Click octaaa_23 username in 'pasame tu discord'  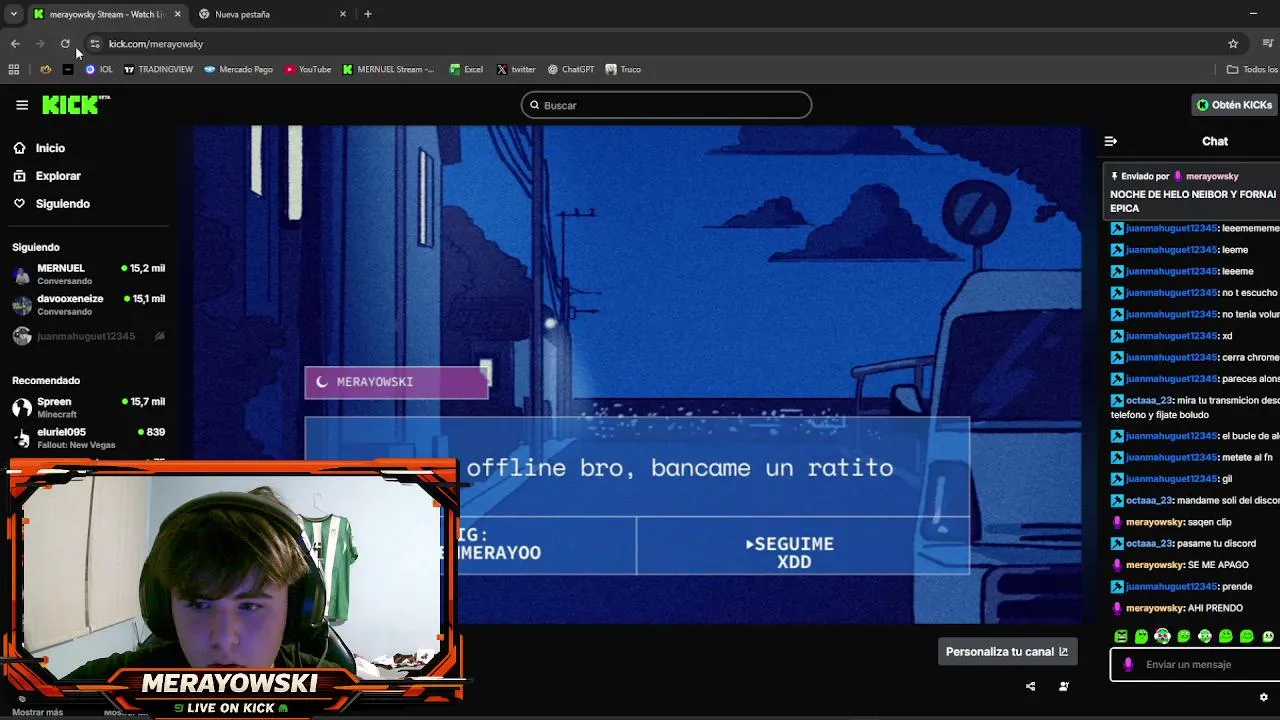[x=1149, y=543]
